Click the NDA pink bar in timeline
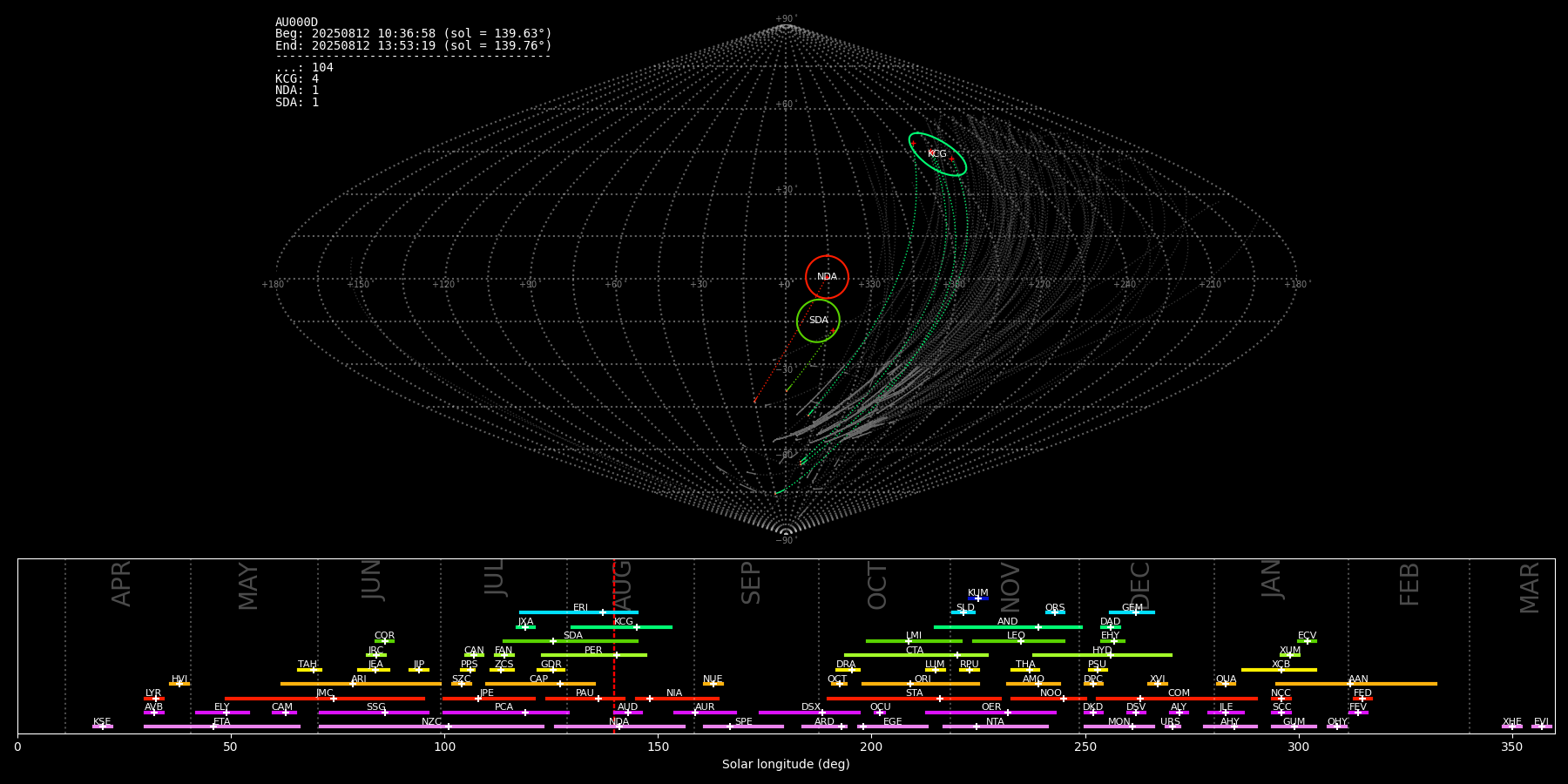 619,727
